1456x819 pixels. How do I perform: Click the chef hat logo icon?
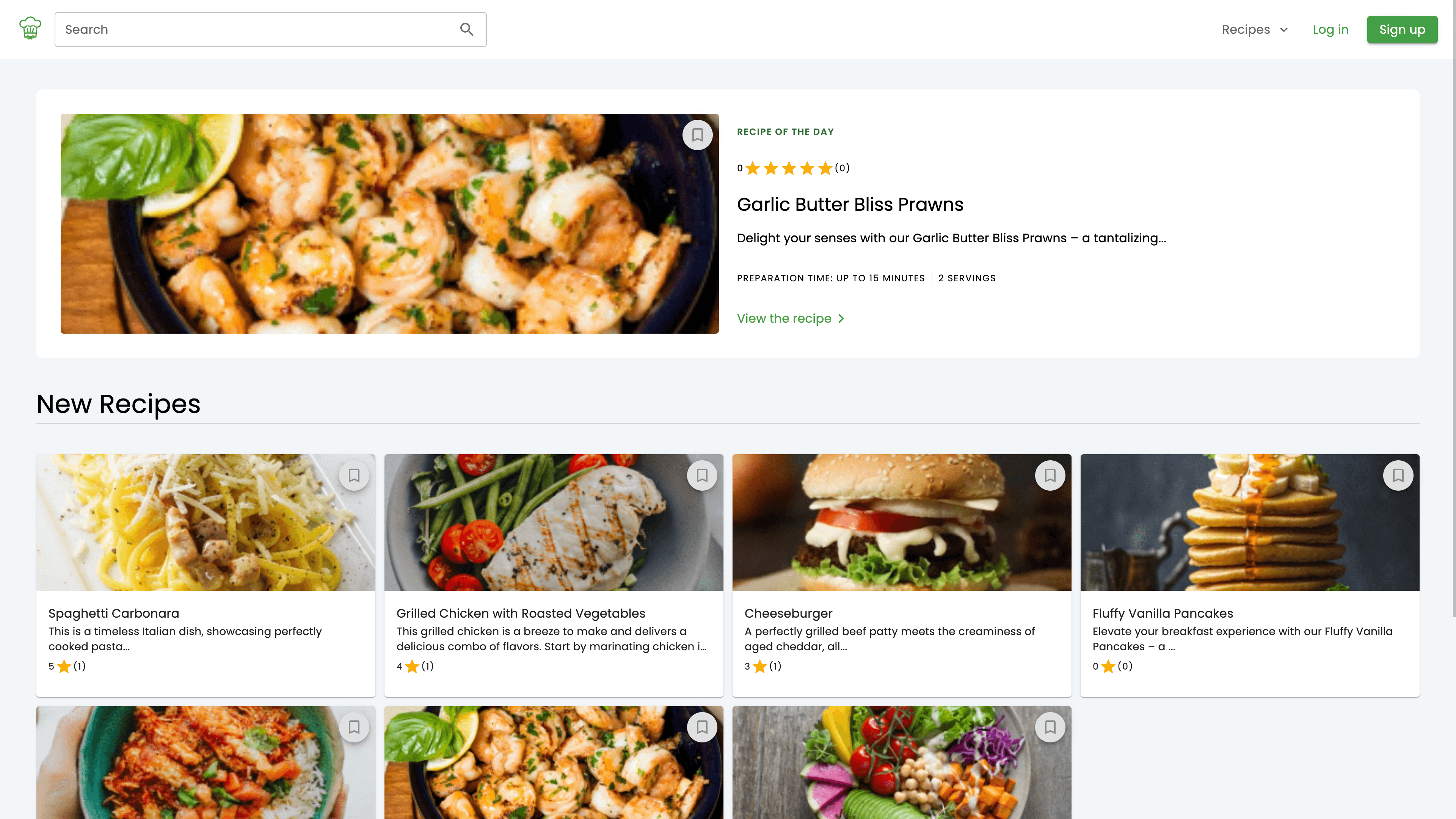30,28
